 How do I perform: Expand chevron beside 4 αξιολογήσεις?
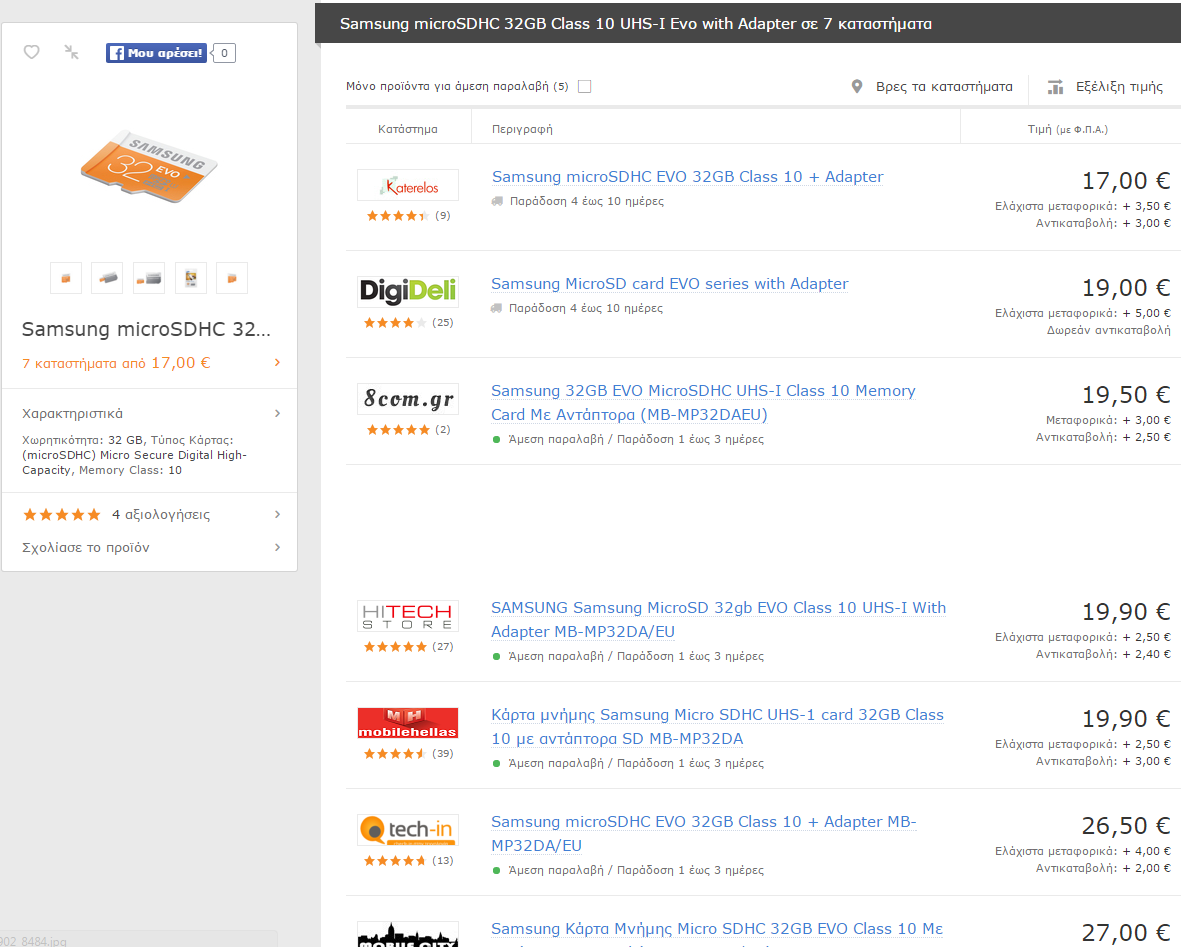click(277, 515)
